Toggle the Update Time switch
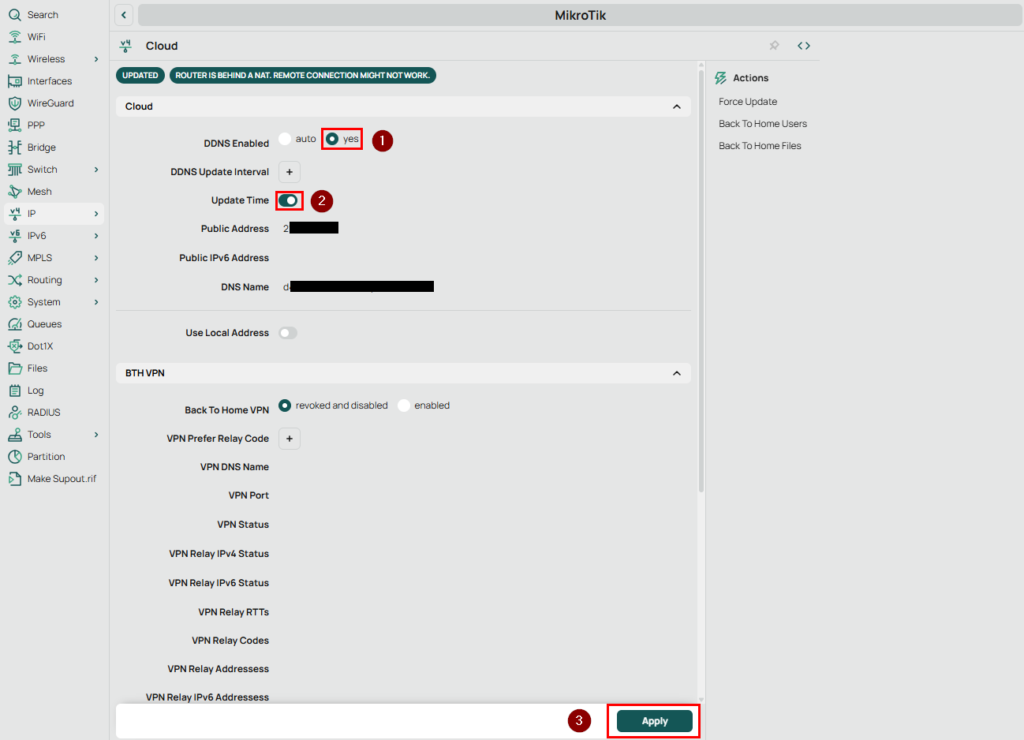The image size is (1024, 740). [289, 201]
